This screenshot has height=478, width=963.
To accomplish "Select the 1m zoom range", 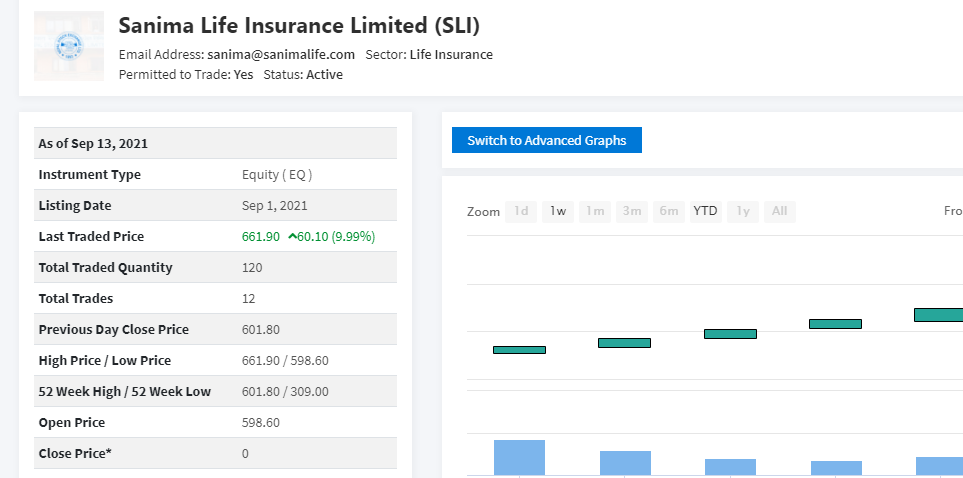I will tap(595, 211).
